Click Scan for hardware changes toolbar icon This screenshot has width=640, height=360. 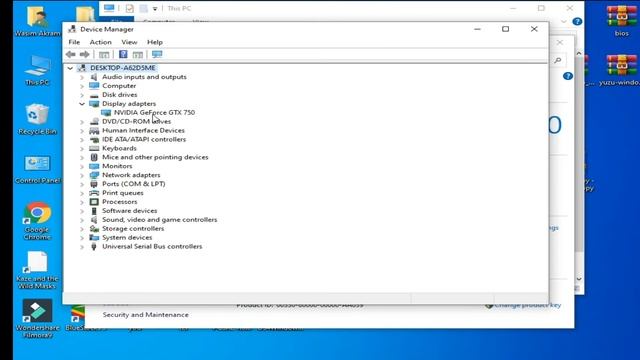click(x=157, y=54)
